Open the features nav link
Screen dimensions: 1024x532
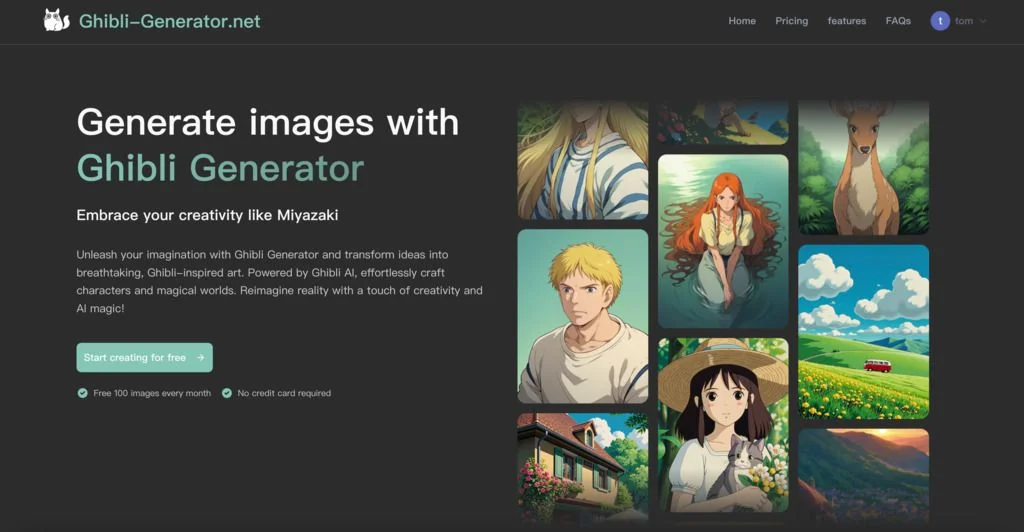(x=847, y=21)
